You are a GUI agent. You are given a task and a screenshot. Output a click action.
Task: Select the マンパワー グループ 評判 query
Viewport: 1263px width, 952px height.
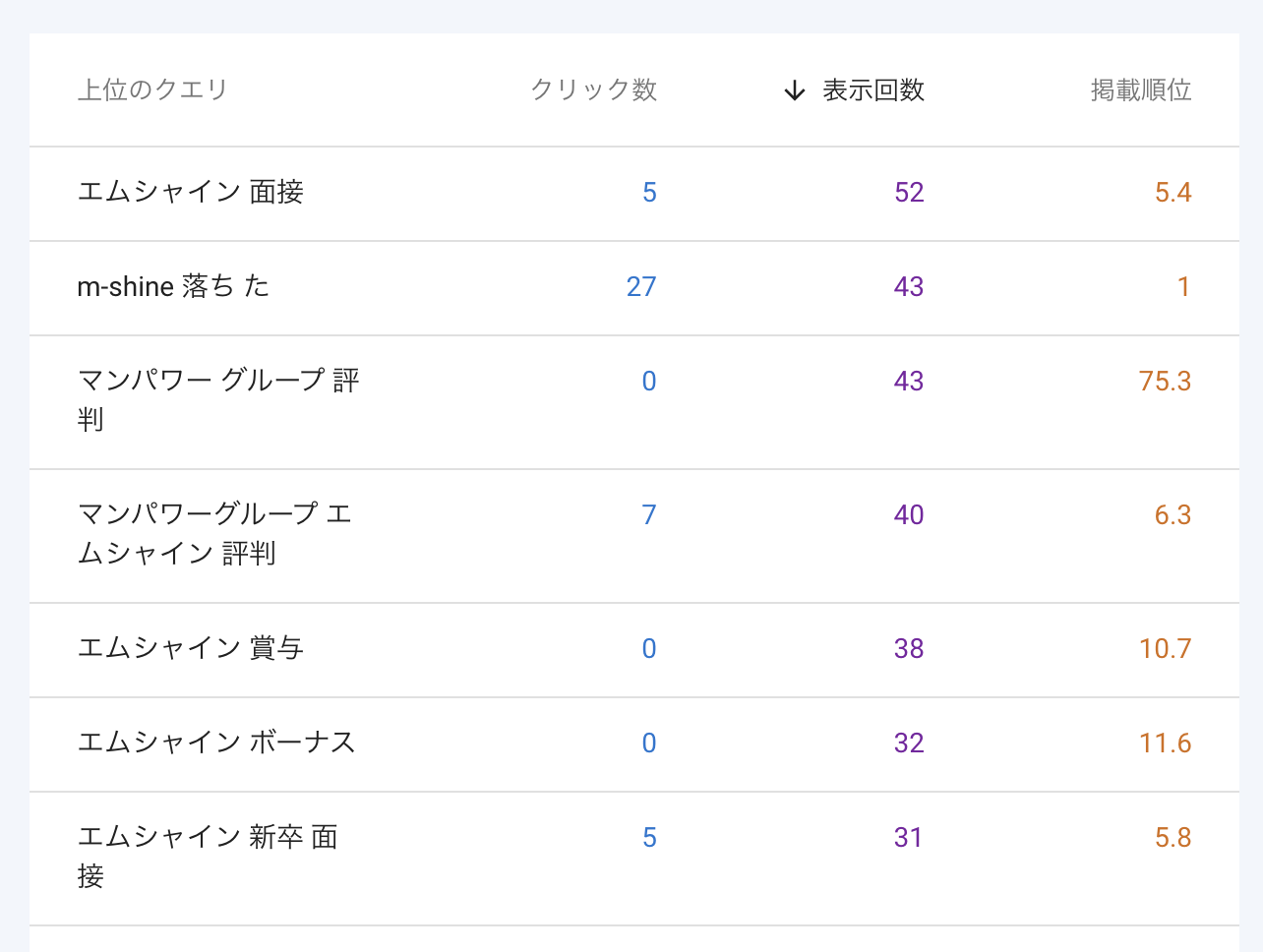tap(218, 400)
